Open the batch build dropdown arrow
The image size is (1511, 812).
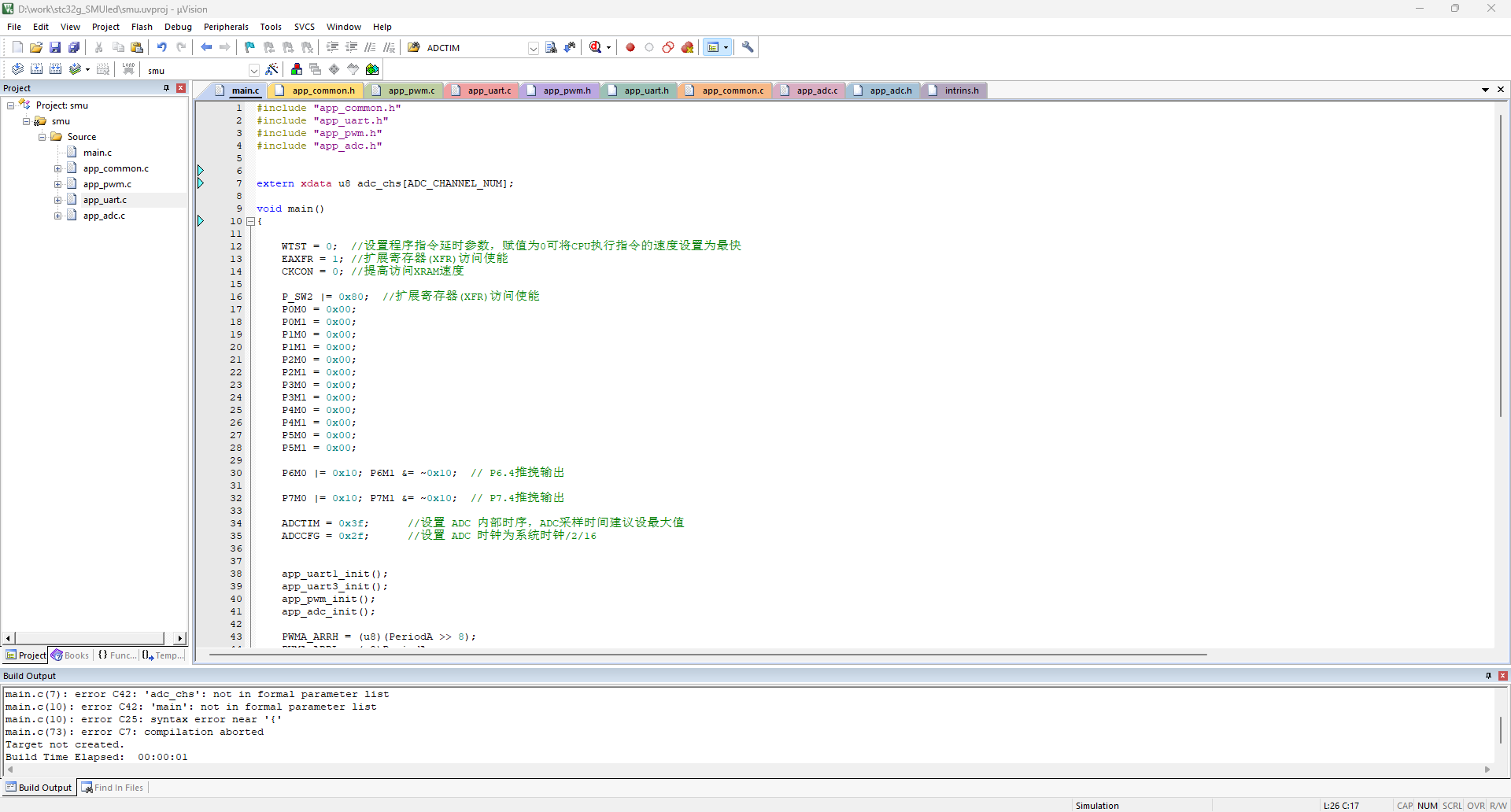(87, 69)
